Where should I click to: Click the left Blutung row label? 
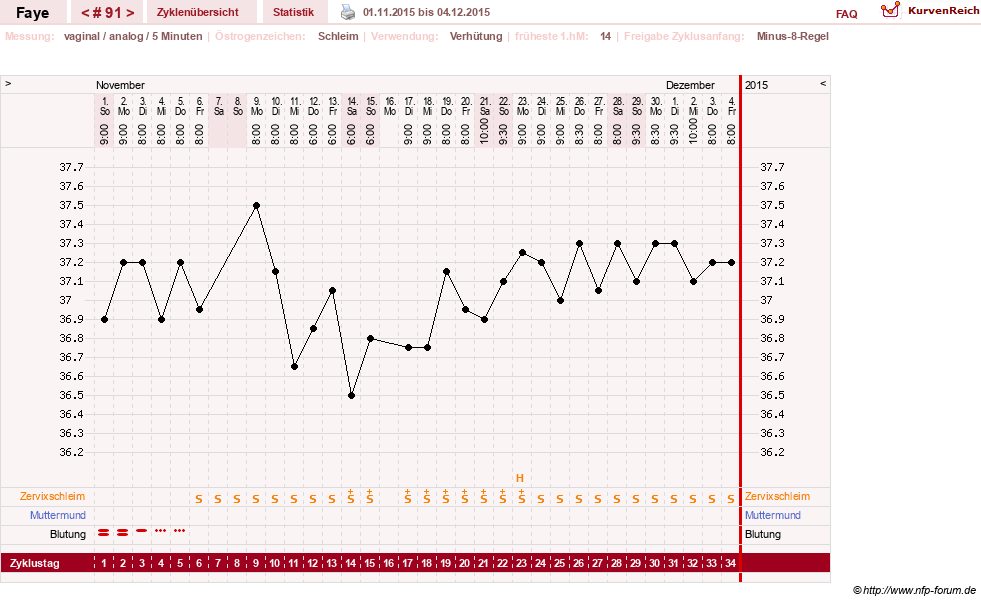[68, 534]
